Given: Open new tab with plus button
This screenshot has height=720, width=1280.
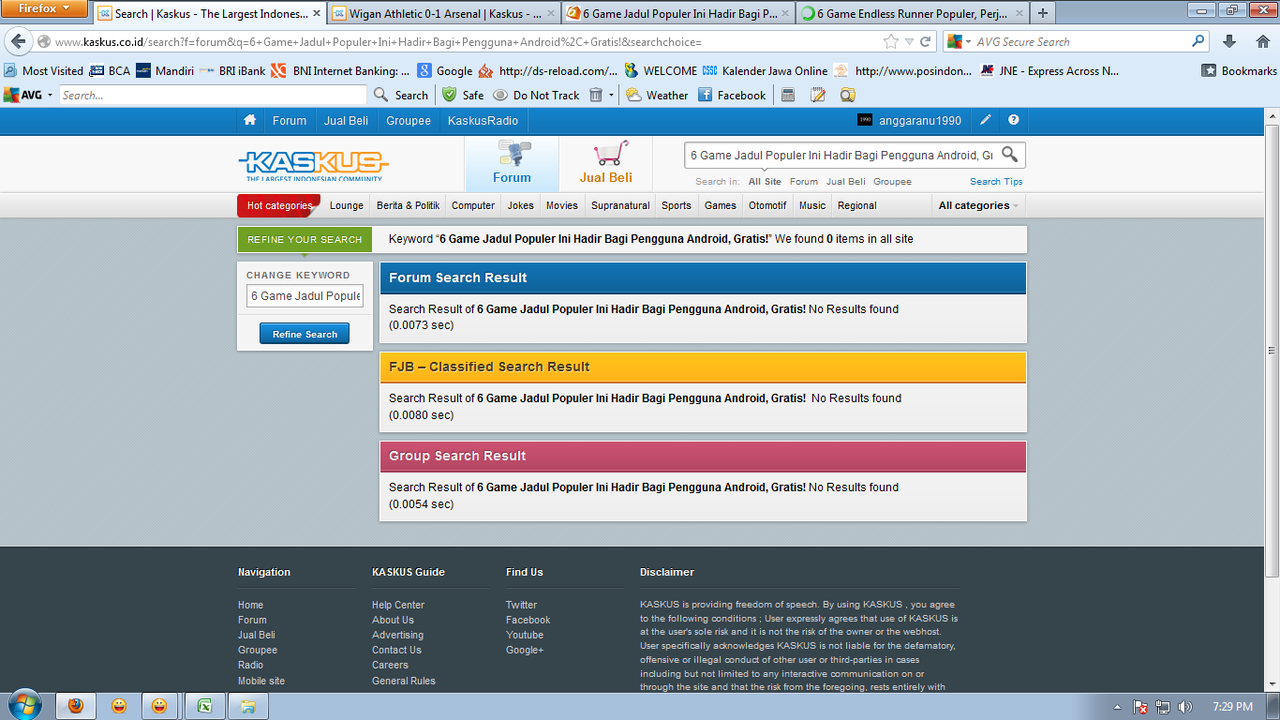Looking at the screenshot, I should pos(1043,13).
